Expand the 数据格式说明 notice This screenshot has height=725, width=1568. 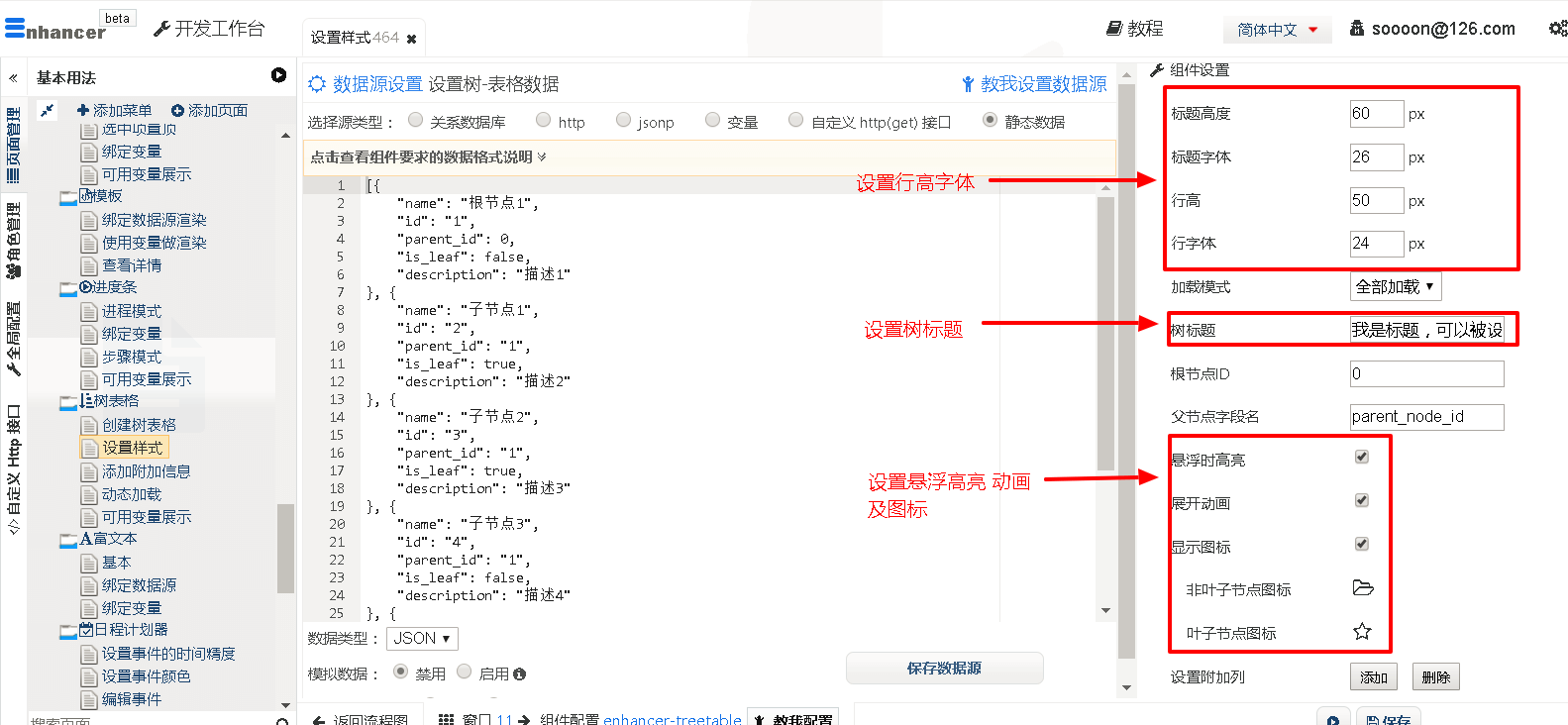[428, 156]
